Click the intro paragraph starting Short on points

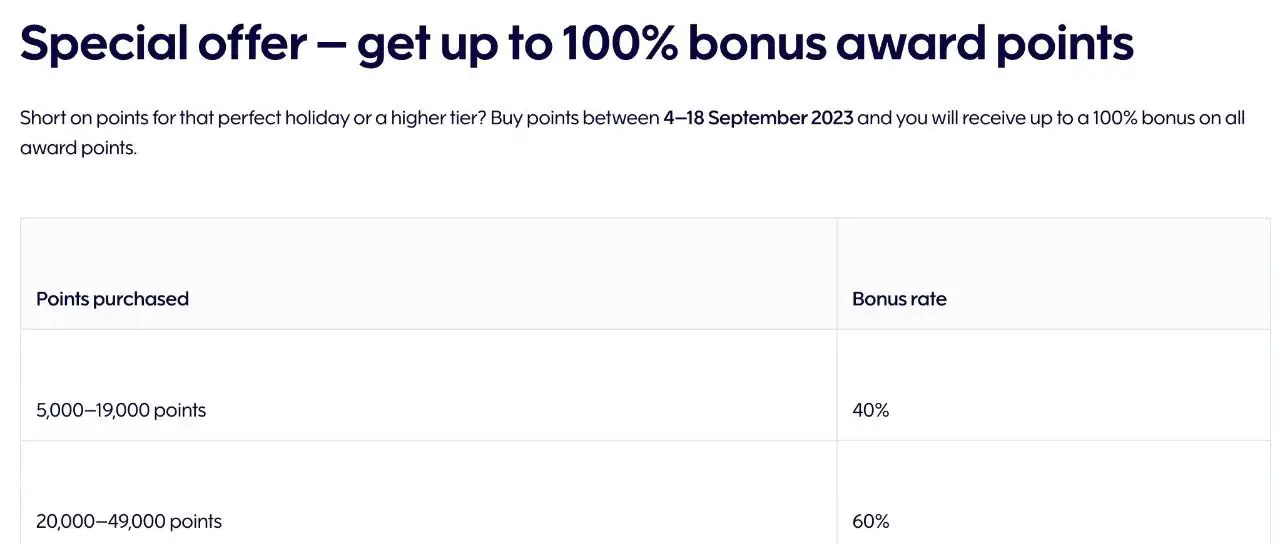tap(632, 133)
